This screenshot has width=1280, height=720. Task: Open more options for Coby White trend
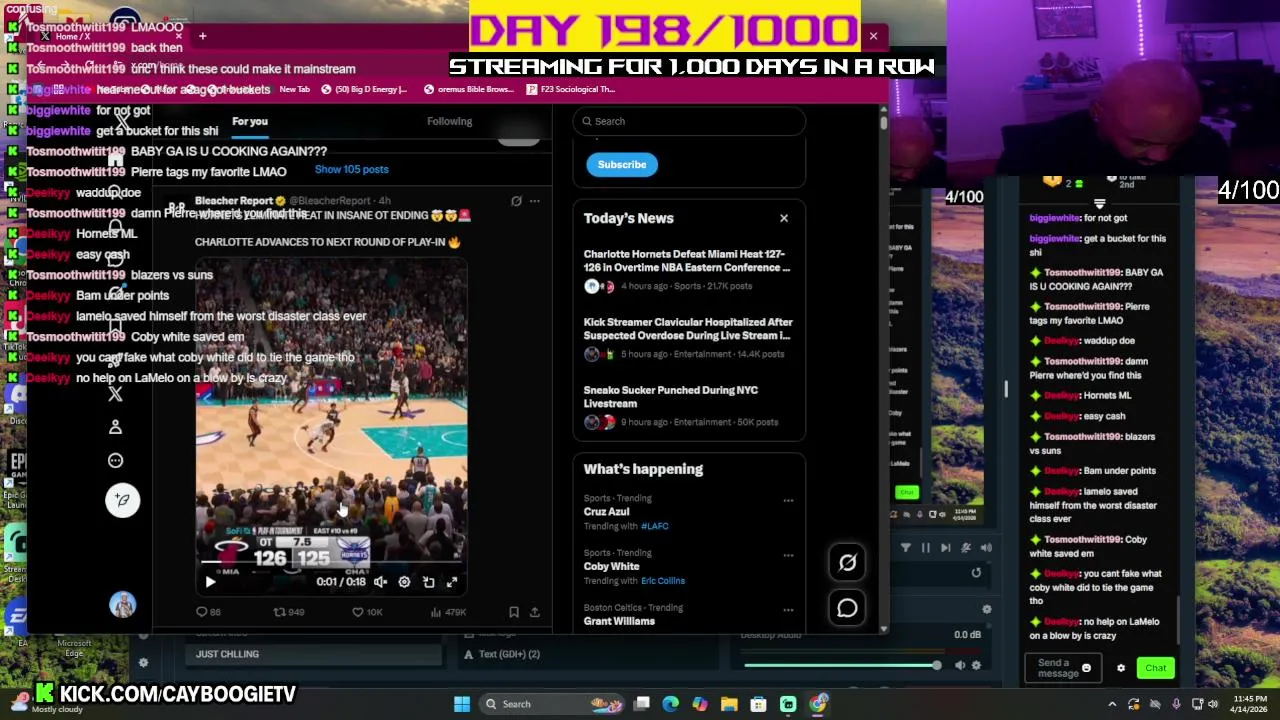point(788,555)
